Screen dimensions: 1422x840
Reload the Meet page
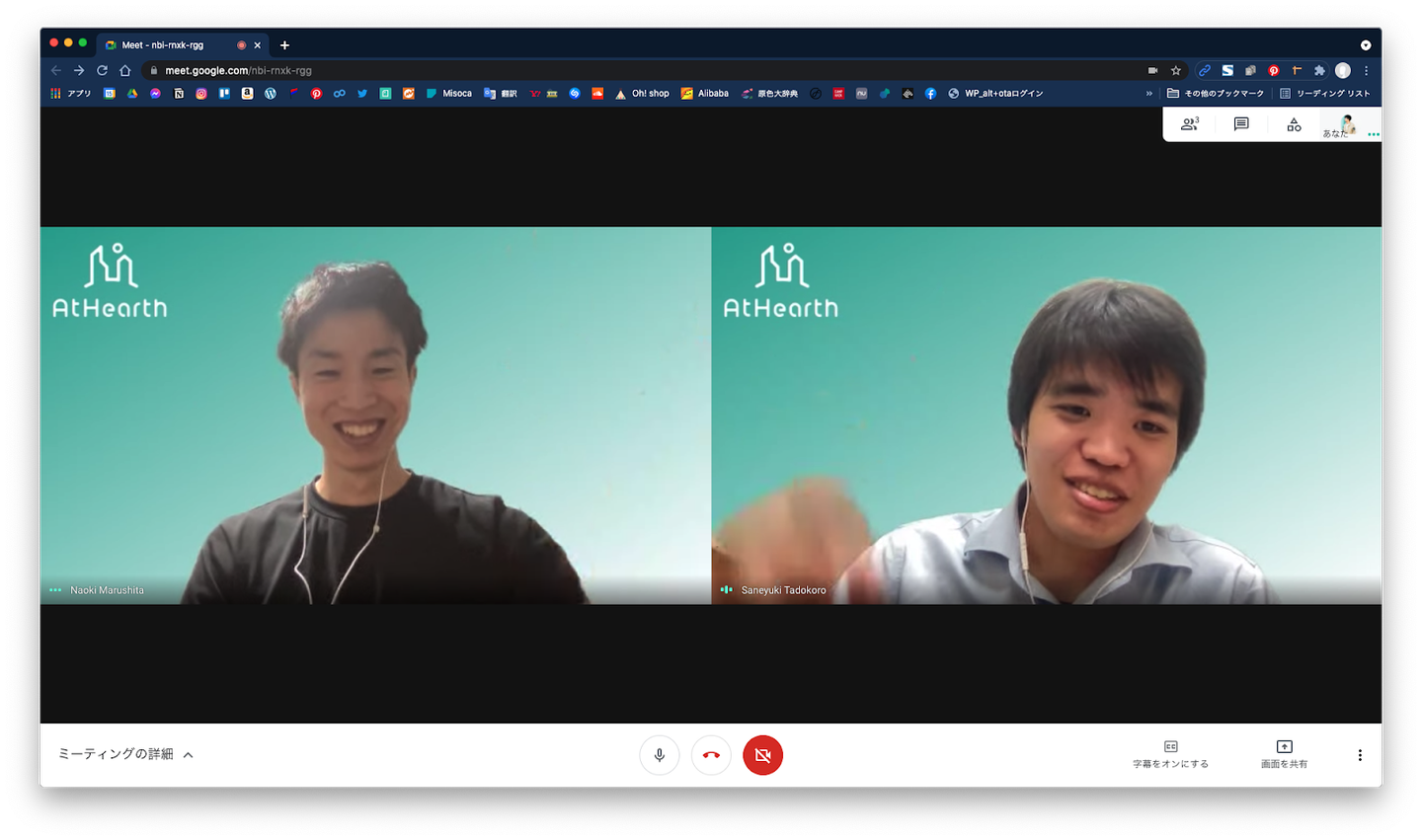(102, 70)
